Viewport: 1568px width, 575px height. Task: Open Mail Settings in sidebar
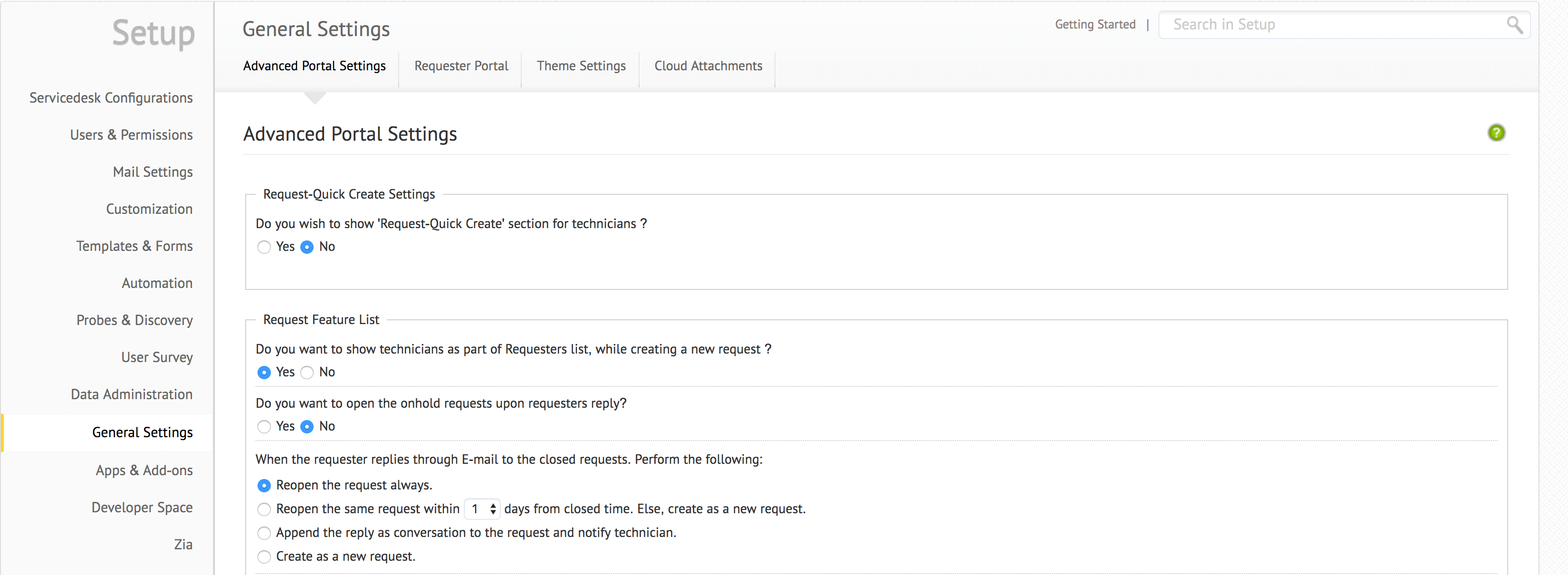point(152,172)
